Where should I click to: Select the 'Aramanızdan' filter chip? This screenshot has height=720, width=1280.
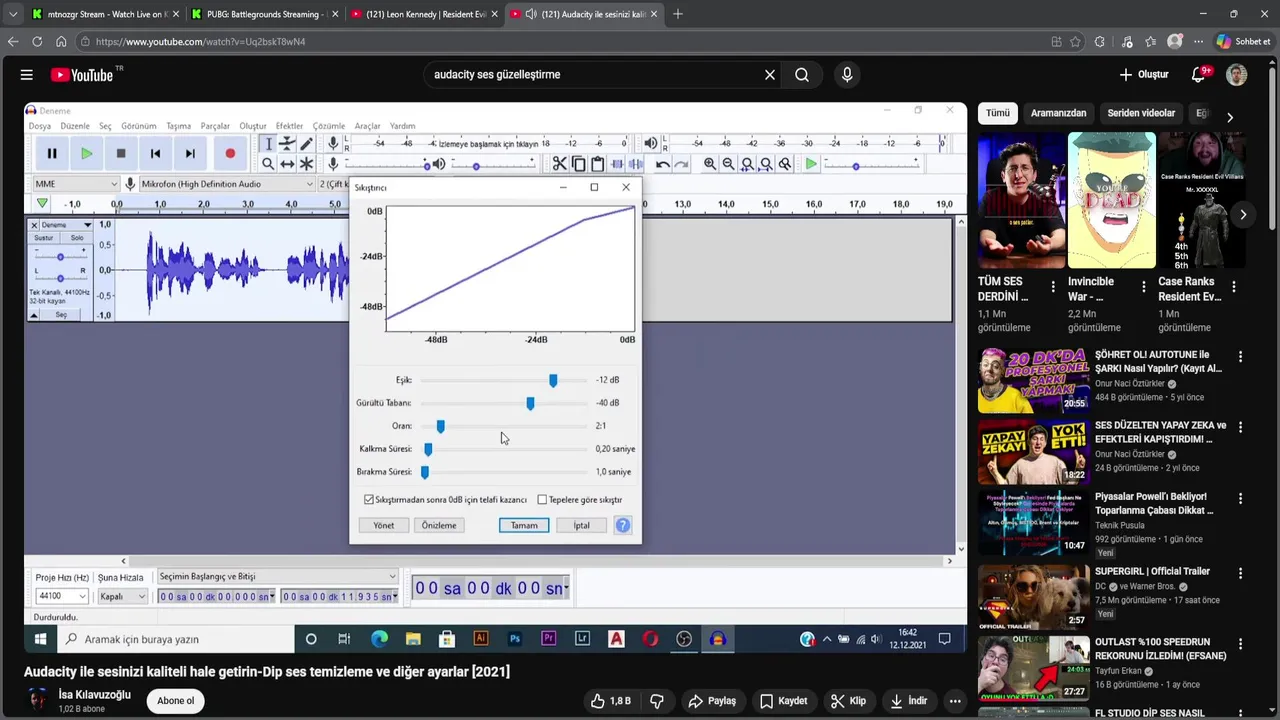click(1059, 113)
